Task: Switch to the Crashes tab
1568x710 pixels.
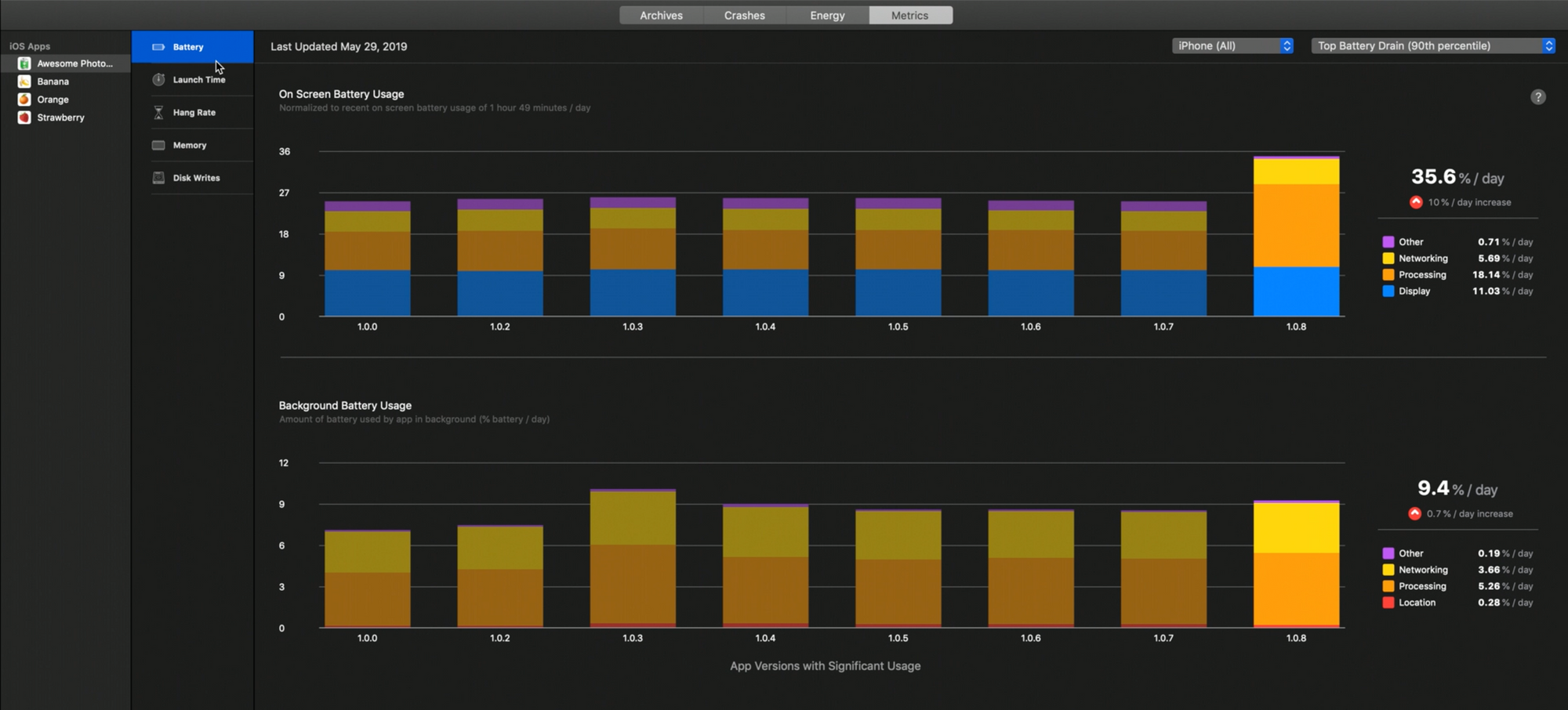Action: coord(744,15)
